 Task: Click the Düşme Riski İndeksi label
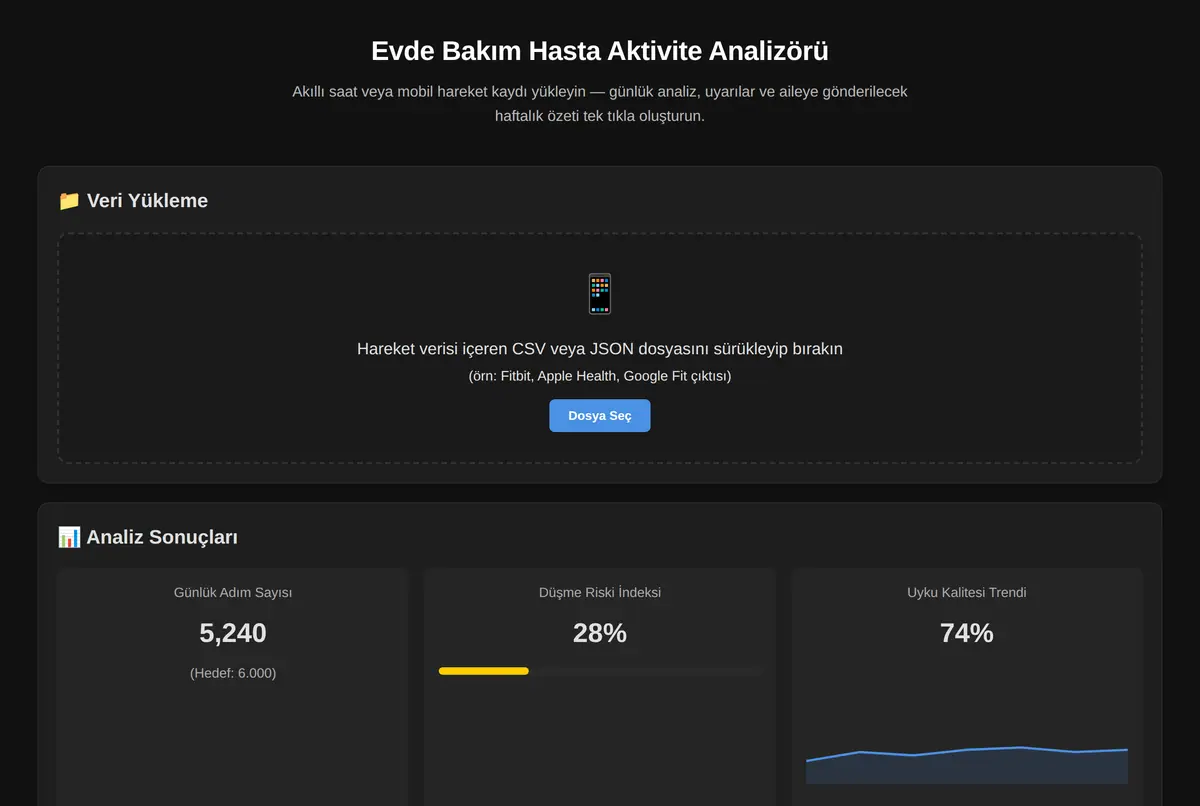pos(600,592)
